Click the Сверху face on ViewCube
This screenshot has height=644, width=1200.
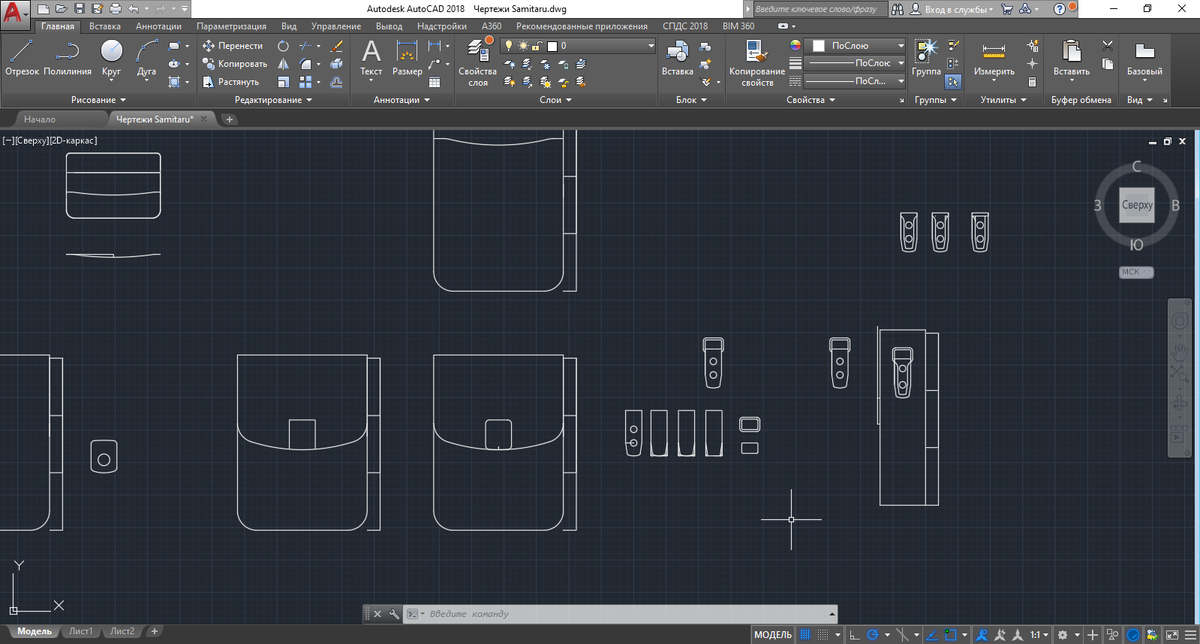pos(1137,205)
